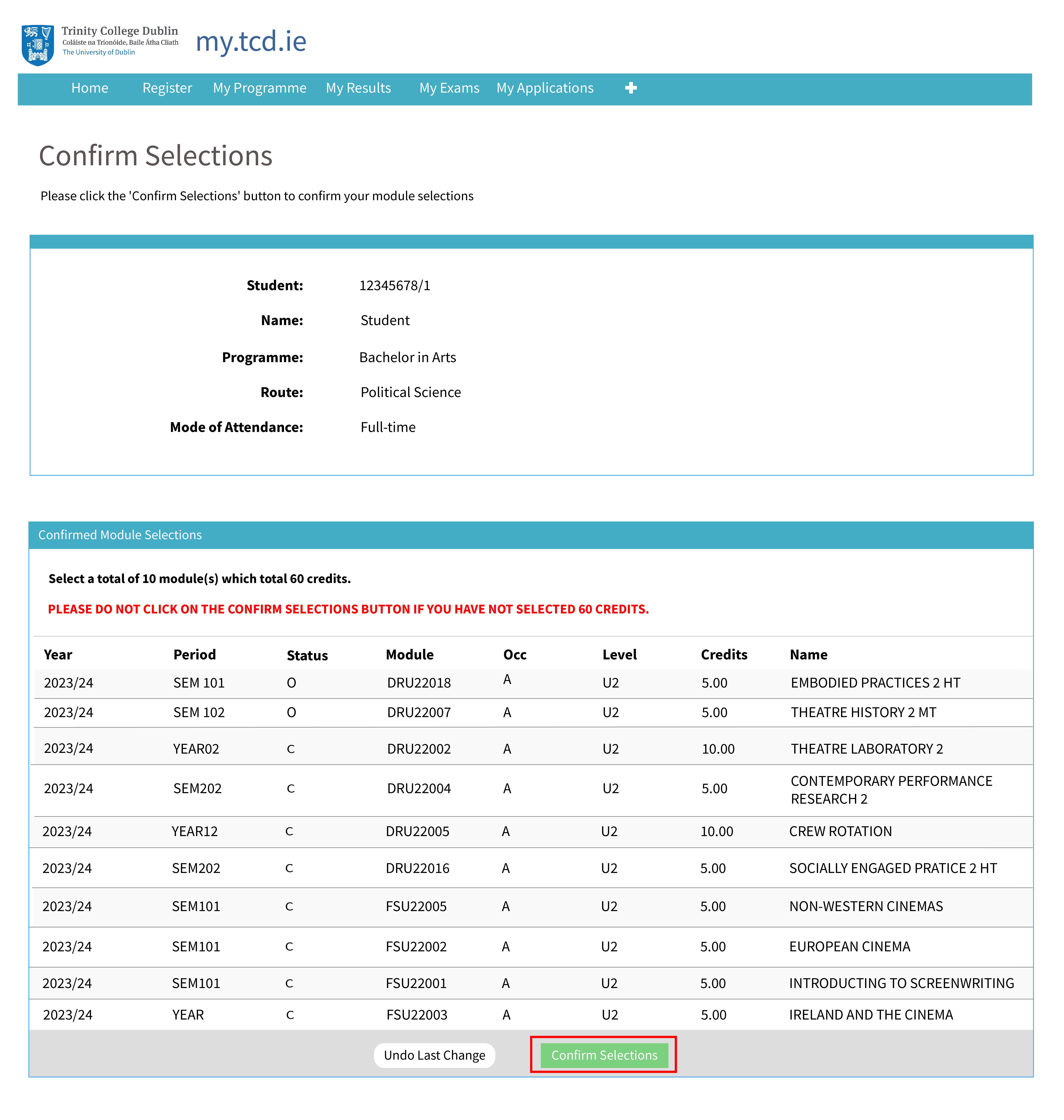This screenshot has height=1120, width=1064.
Task: Click module code FSU22005
Action: pos(416,907)
